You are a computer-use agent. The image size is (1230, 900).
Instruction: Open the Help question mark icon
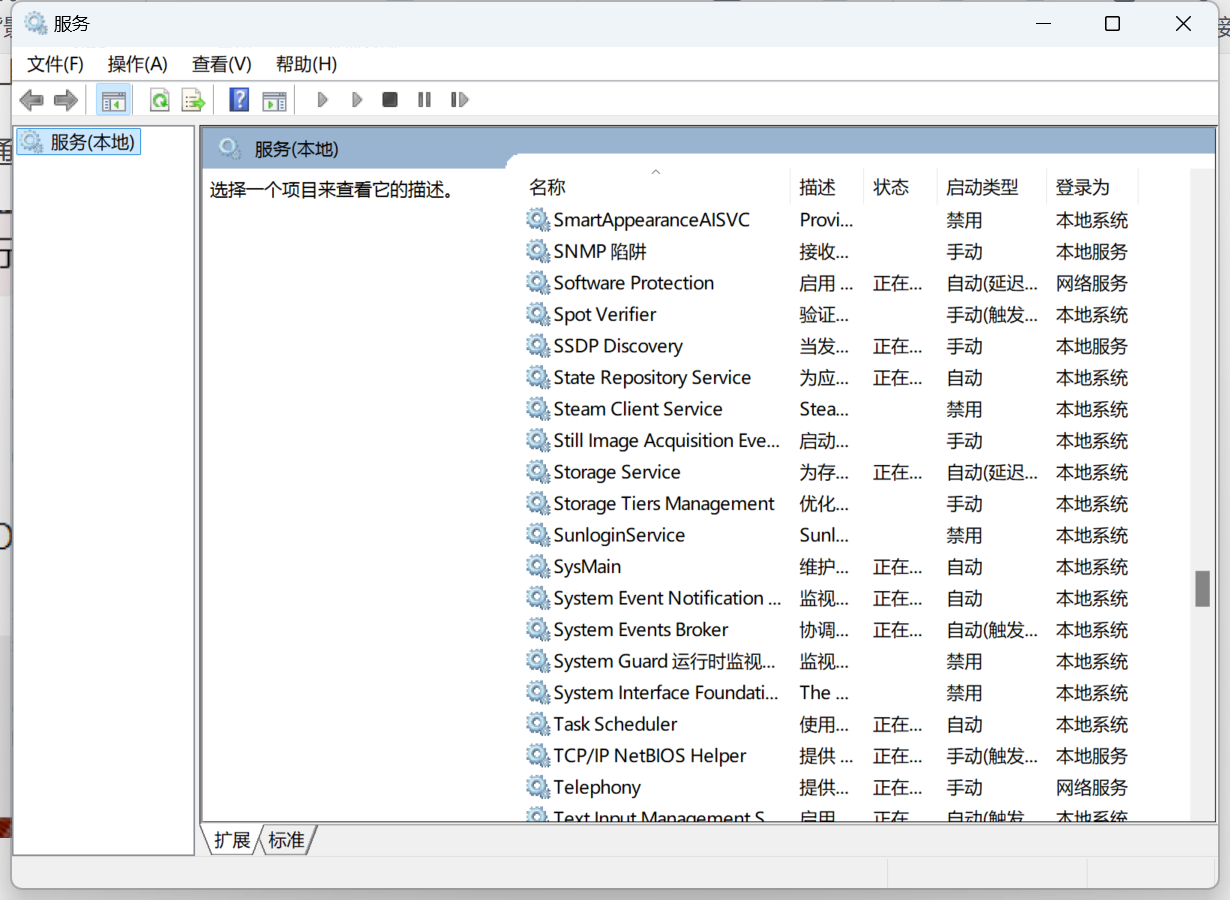pos(239,100)
